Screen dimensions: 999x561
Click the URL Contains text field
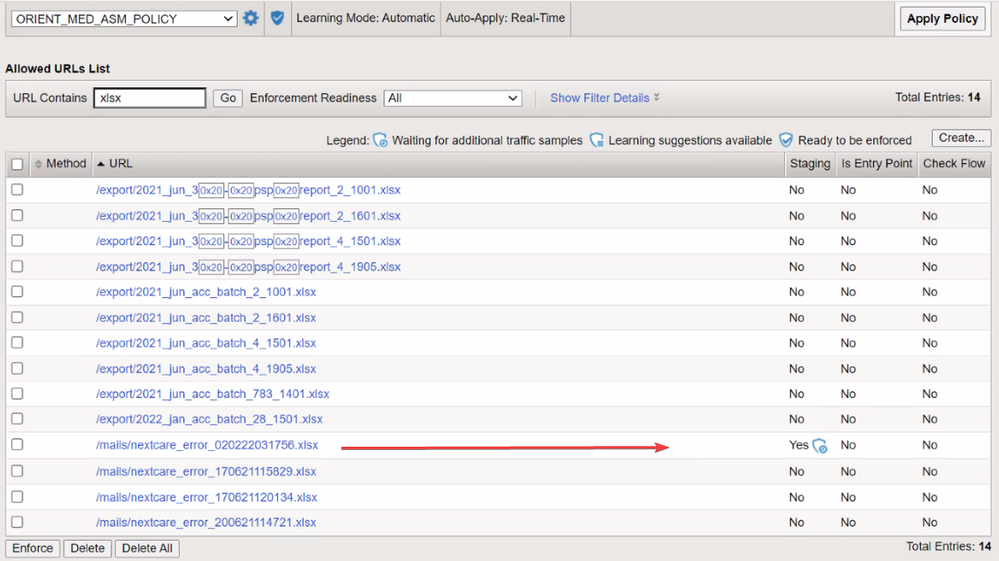(x=150, y=98)
